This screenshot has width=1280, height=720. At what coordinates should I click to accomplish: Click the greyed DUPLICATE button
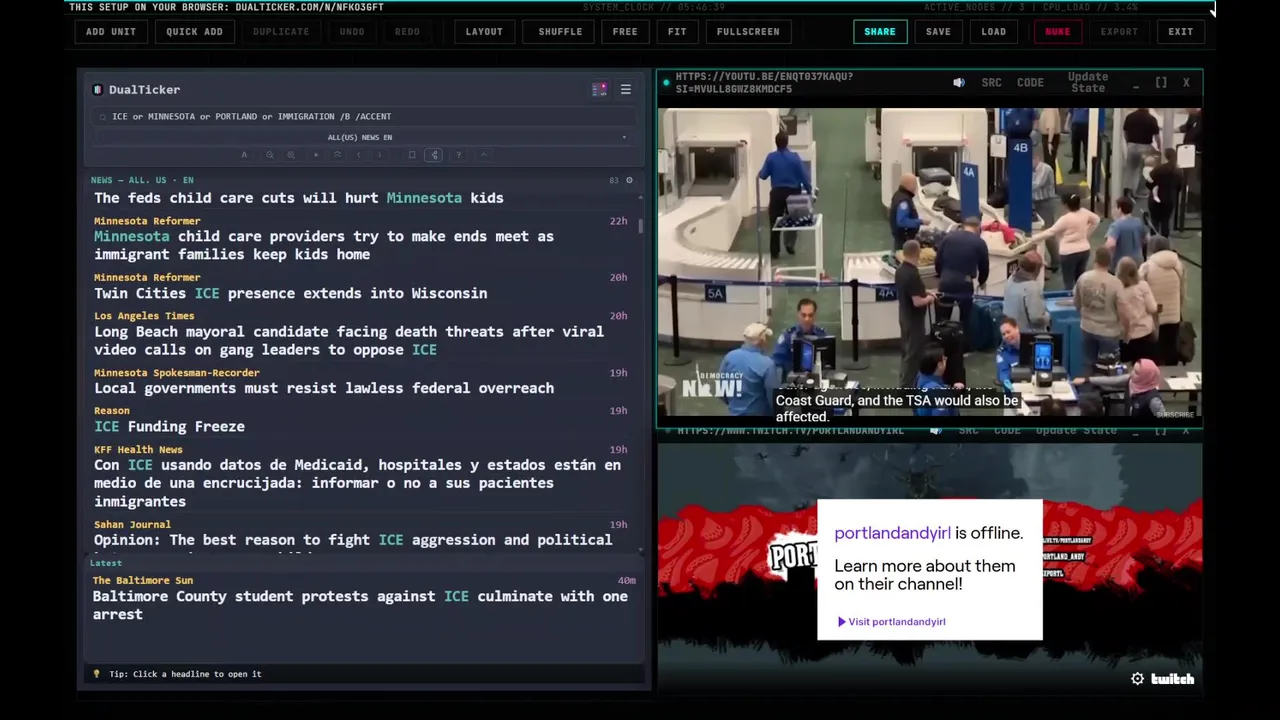coord(281,32)
